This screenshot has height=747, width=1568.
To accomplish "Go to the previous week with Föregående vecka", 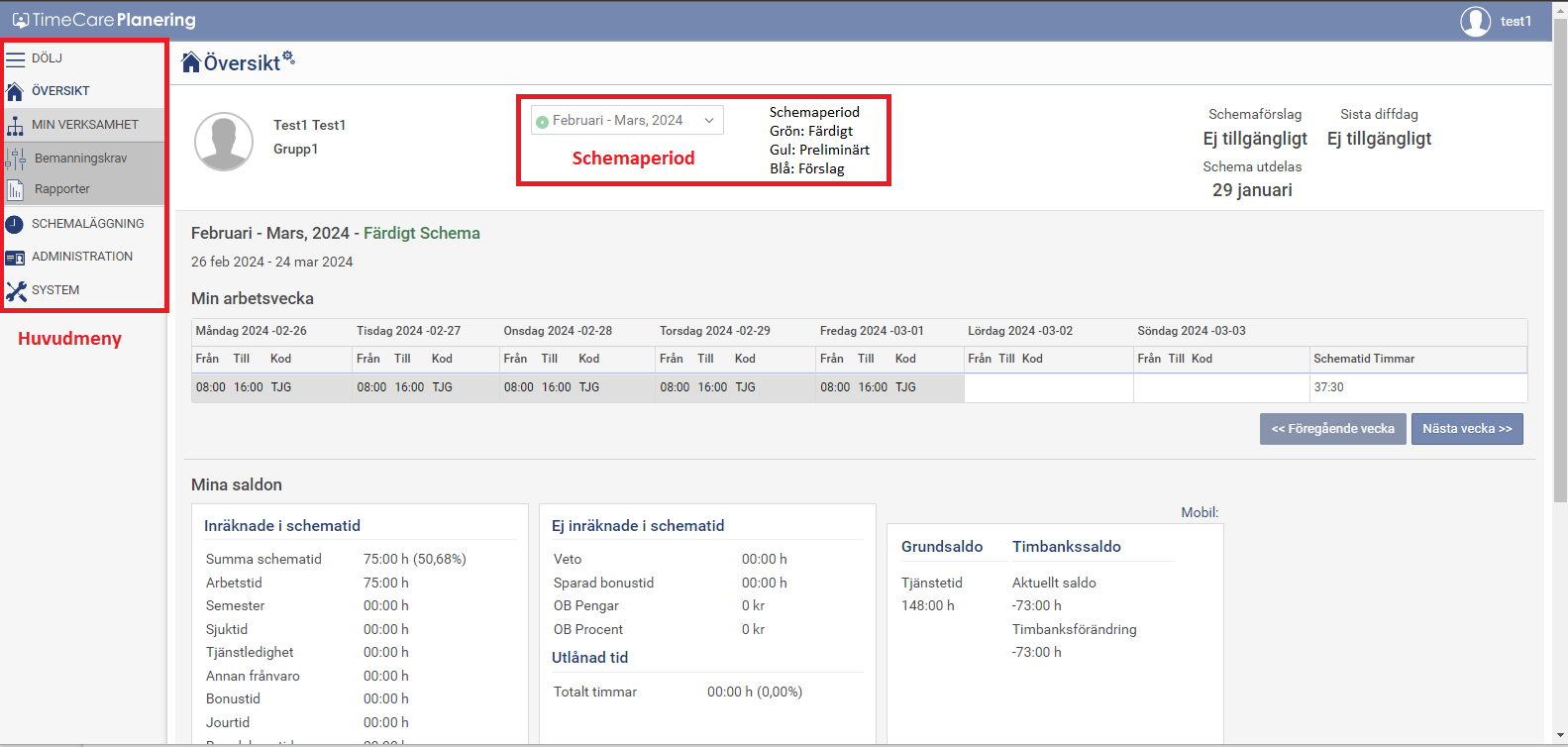I will coord(1332,429).
